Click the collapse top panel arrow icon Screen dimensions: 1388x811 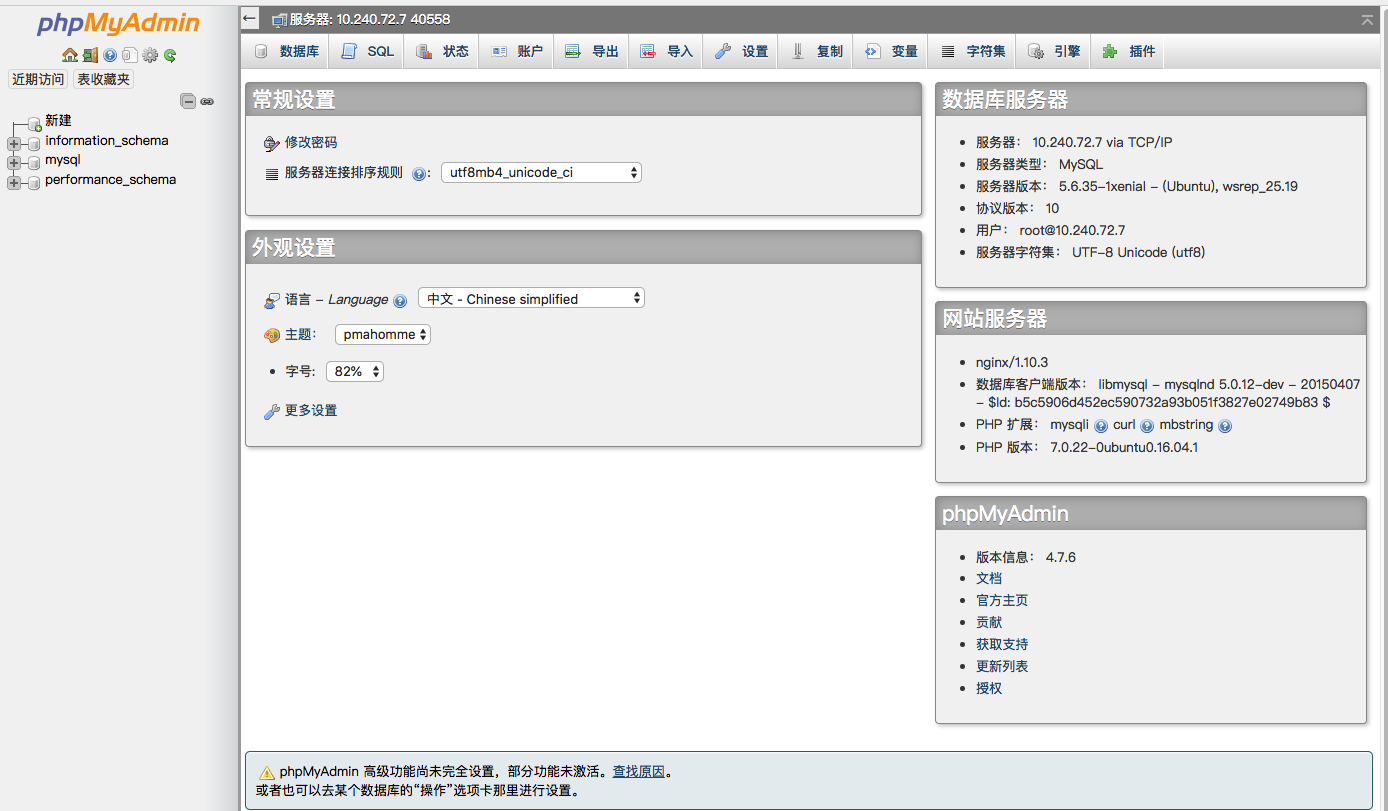coord(1367,19)
